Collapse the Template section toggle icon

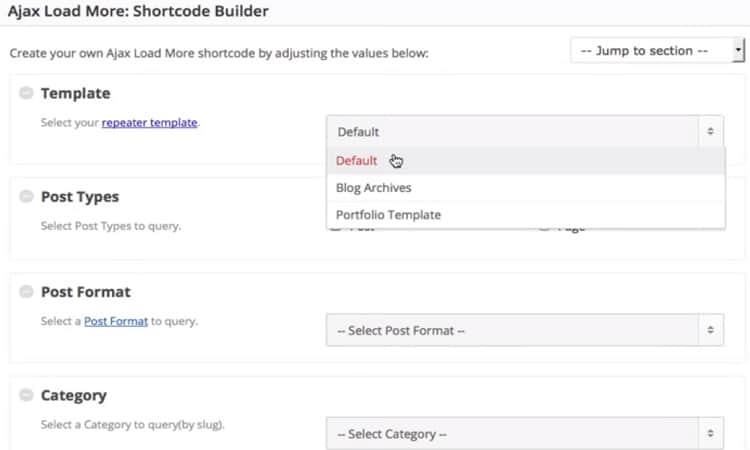point(26,93)
